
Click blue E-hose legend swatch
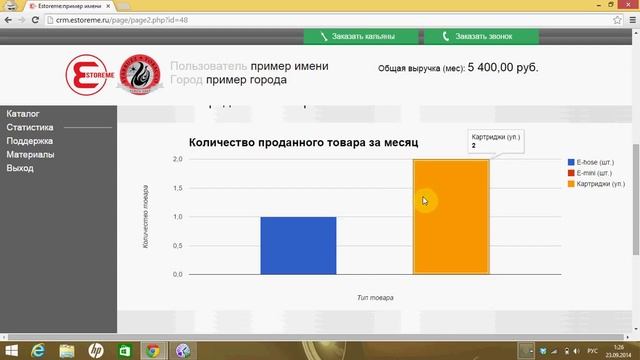571,162
